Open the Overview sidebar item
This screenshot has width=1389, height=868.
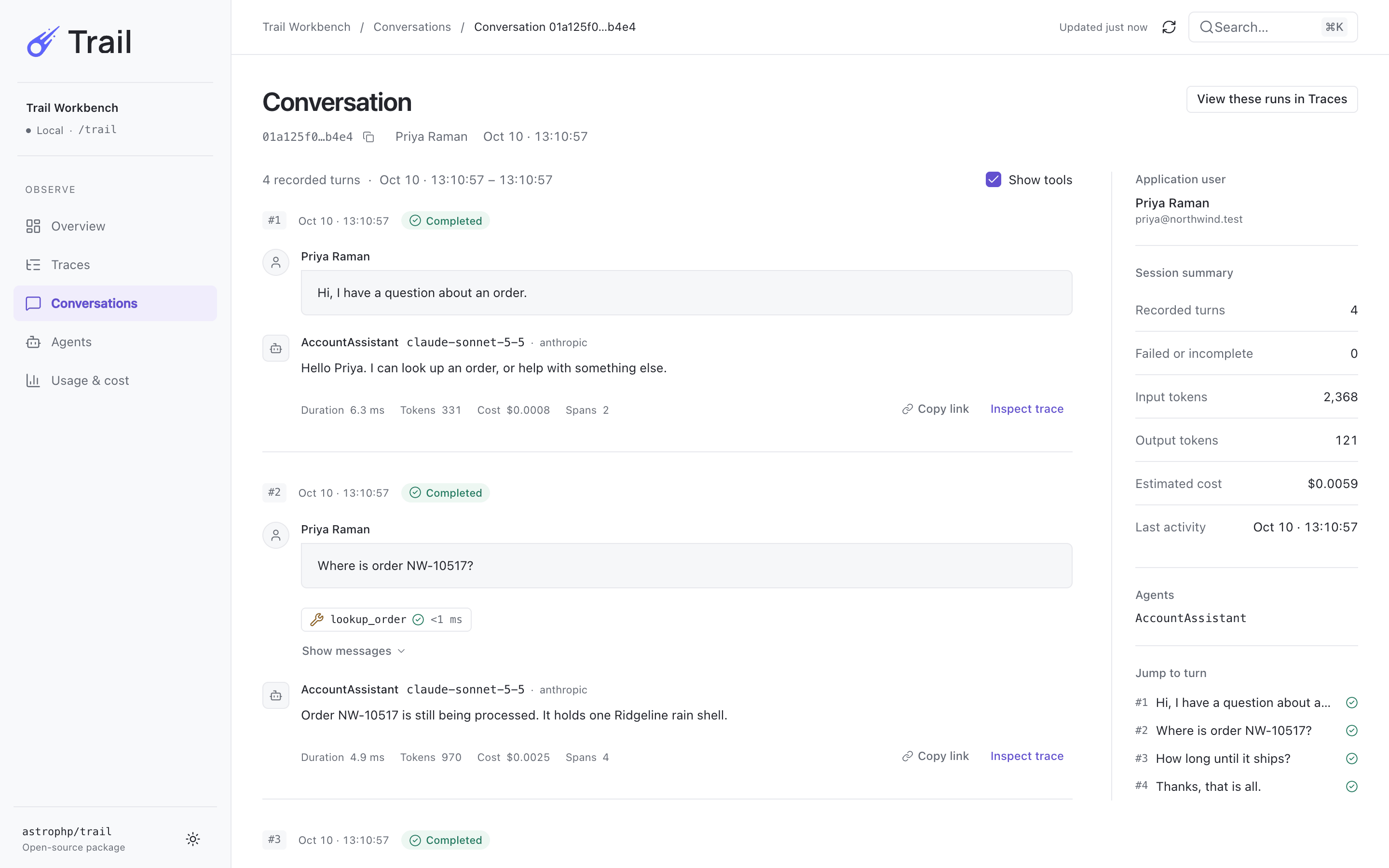[115, 226]
